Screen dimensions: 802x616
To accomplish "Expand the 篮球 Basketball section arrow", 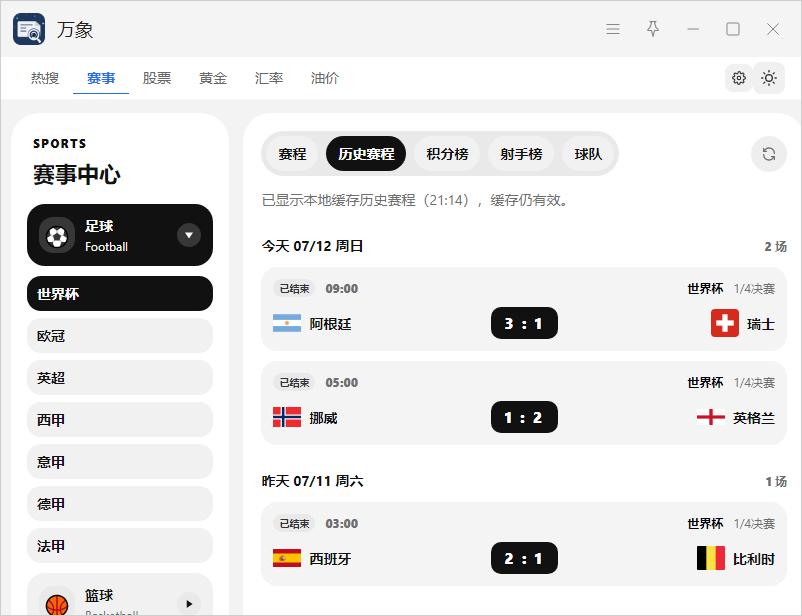I will click(189, 604).
